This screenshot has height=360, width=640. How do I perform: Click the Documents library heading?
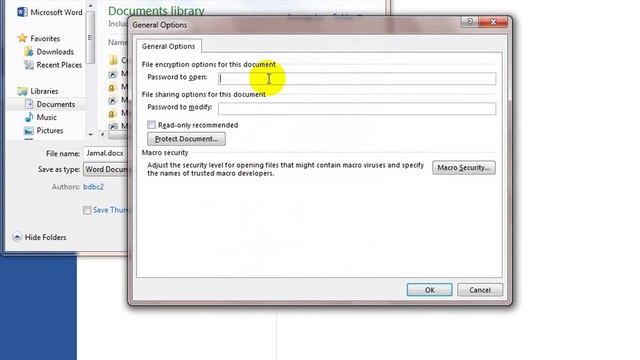pos(156,11)
